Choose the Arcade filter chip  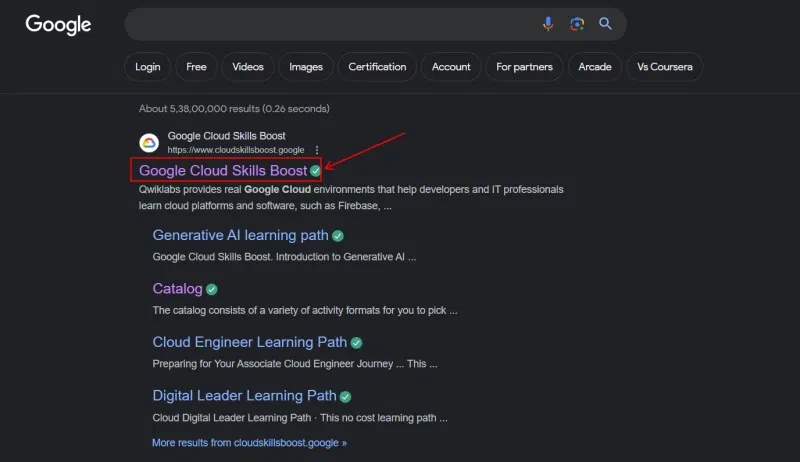595,67
